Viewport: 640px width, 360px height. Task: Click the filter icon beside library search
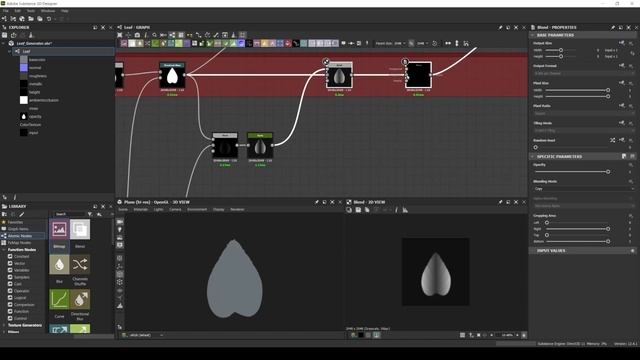[x=90, y=214]
